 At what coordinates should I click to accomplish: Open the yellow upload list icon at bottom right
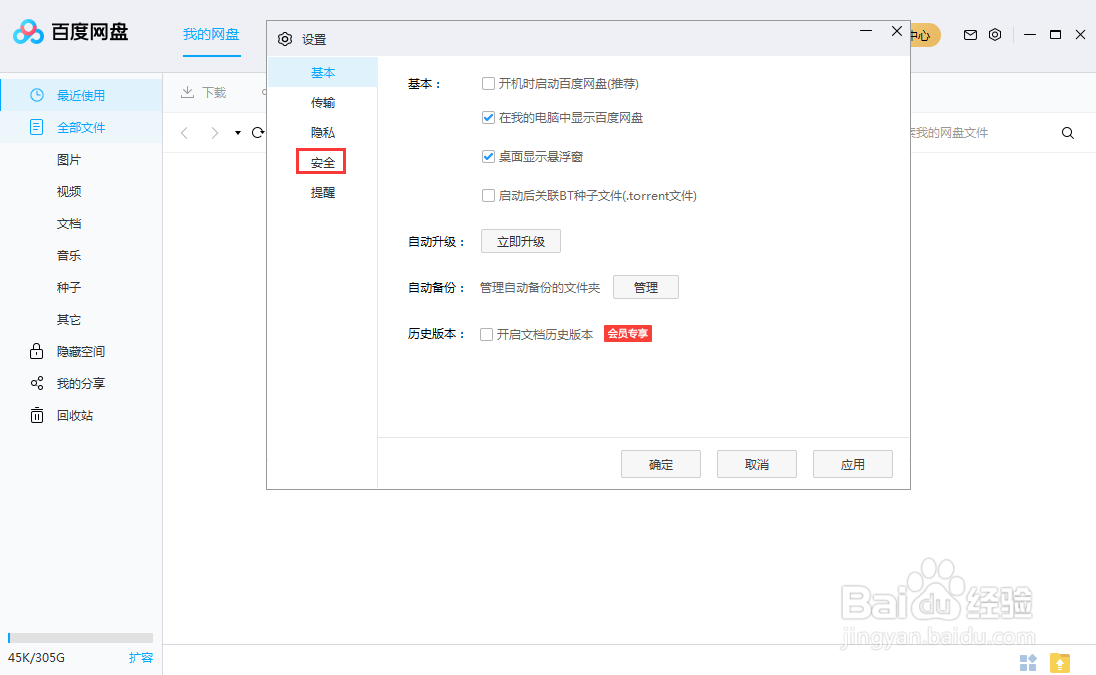[x=1060, y=662]
